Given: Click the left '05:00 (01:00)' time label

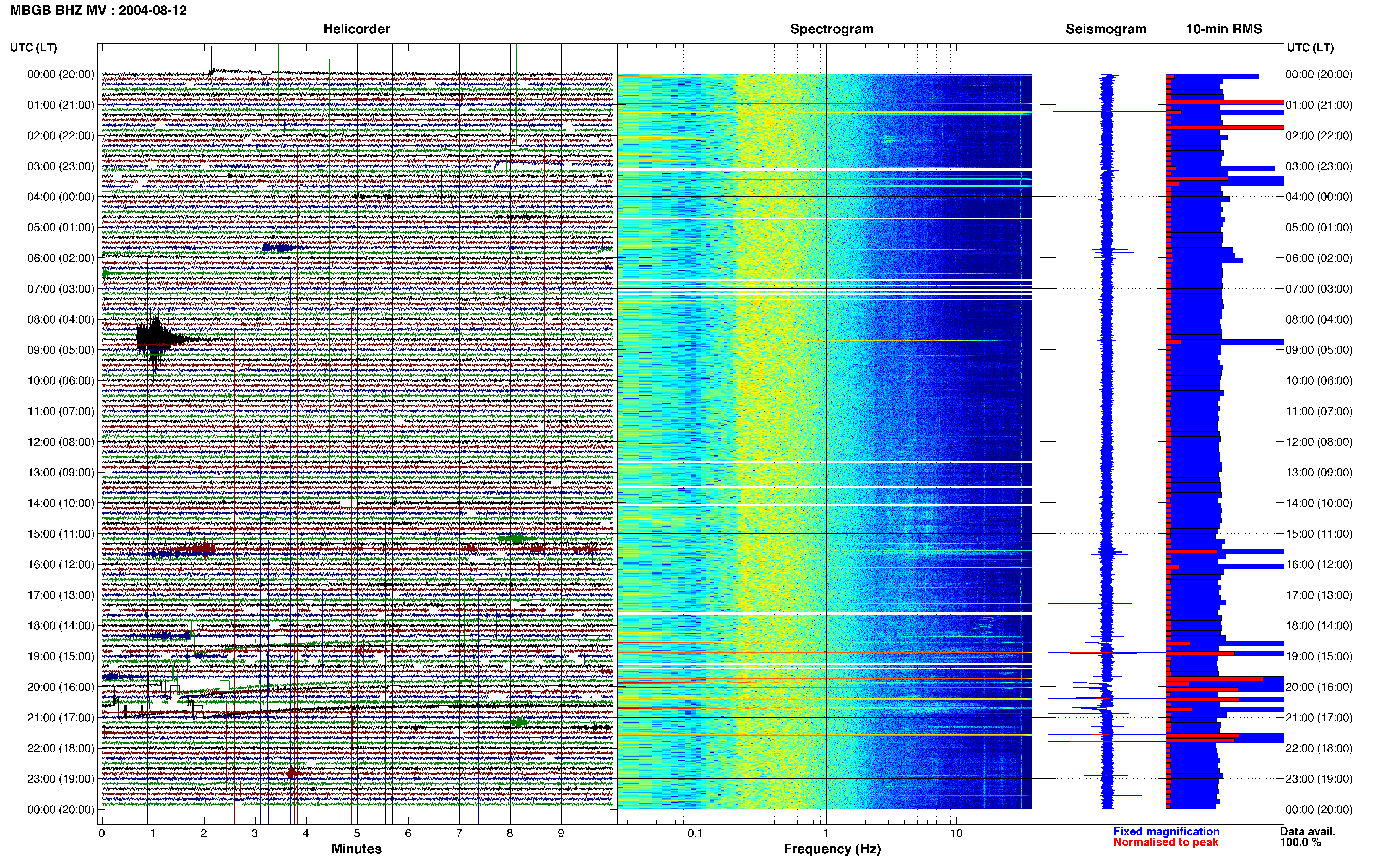Looking at the screenshot, I should point(61,227).
